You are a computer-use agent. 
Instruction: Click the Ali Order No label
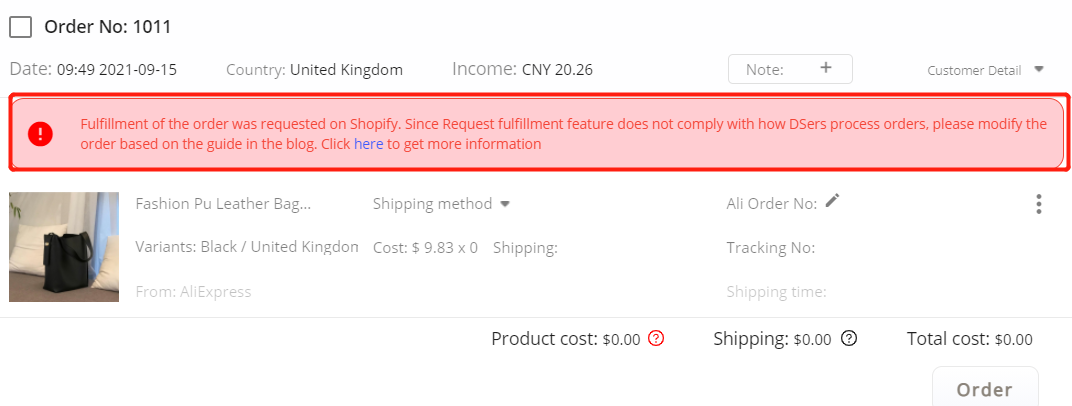(x=771, y=204)
